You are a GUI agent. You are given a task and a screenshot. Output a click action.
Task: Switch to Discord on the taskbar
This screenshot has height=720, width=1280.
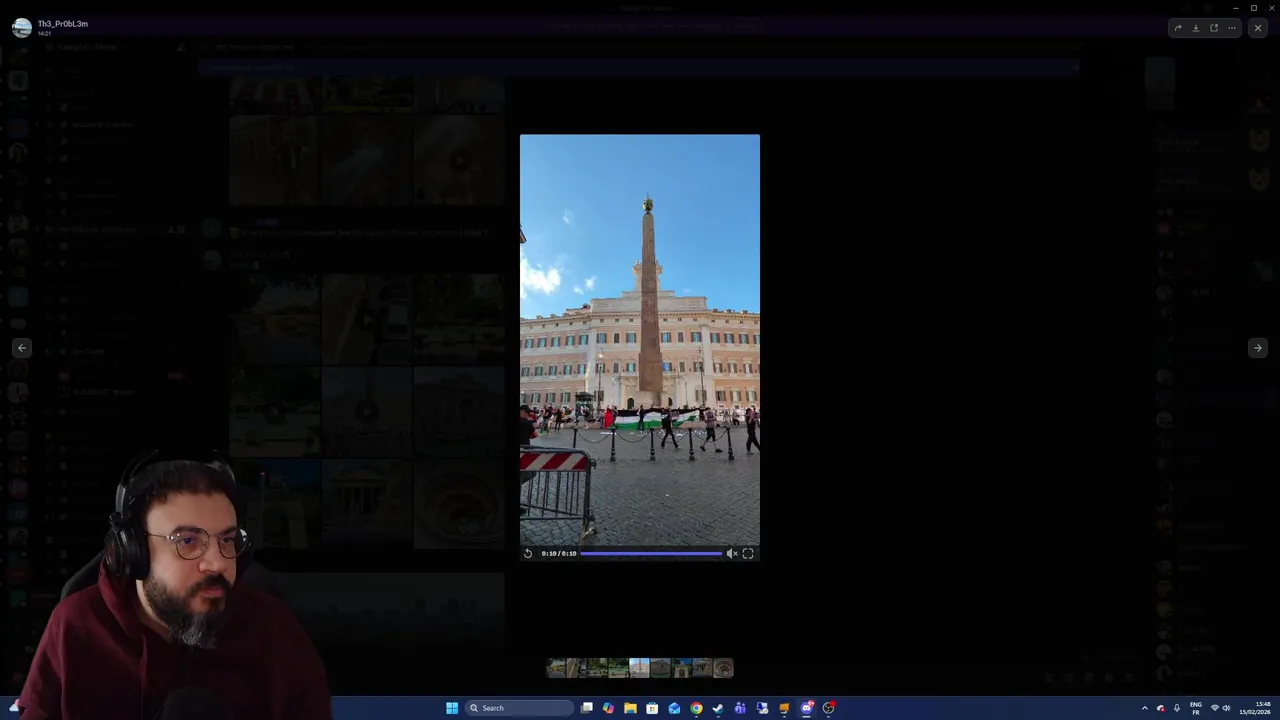tap(806, 708)
